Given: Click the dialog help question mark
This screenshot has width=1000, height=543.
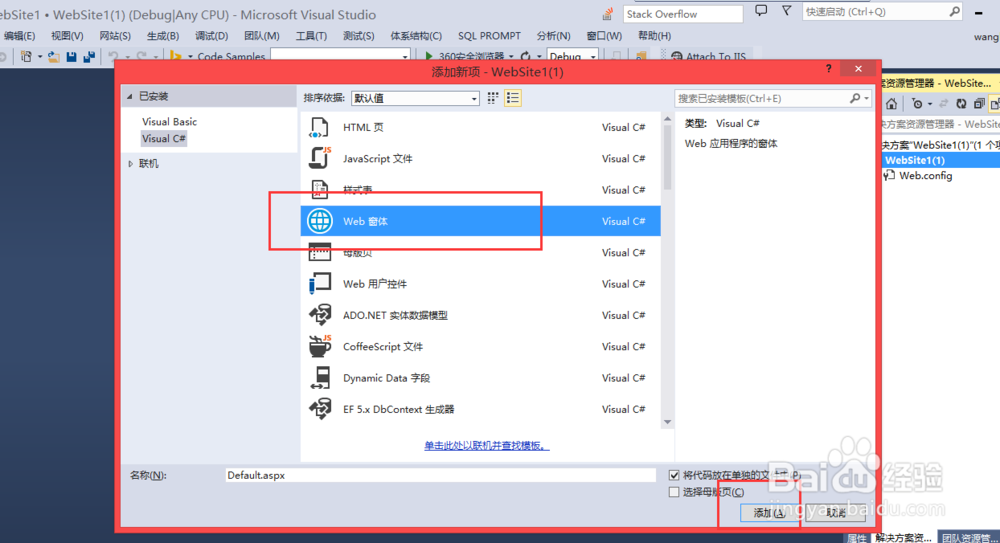Looking at the screenshot, I should [828, 68].
